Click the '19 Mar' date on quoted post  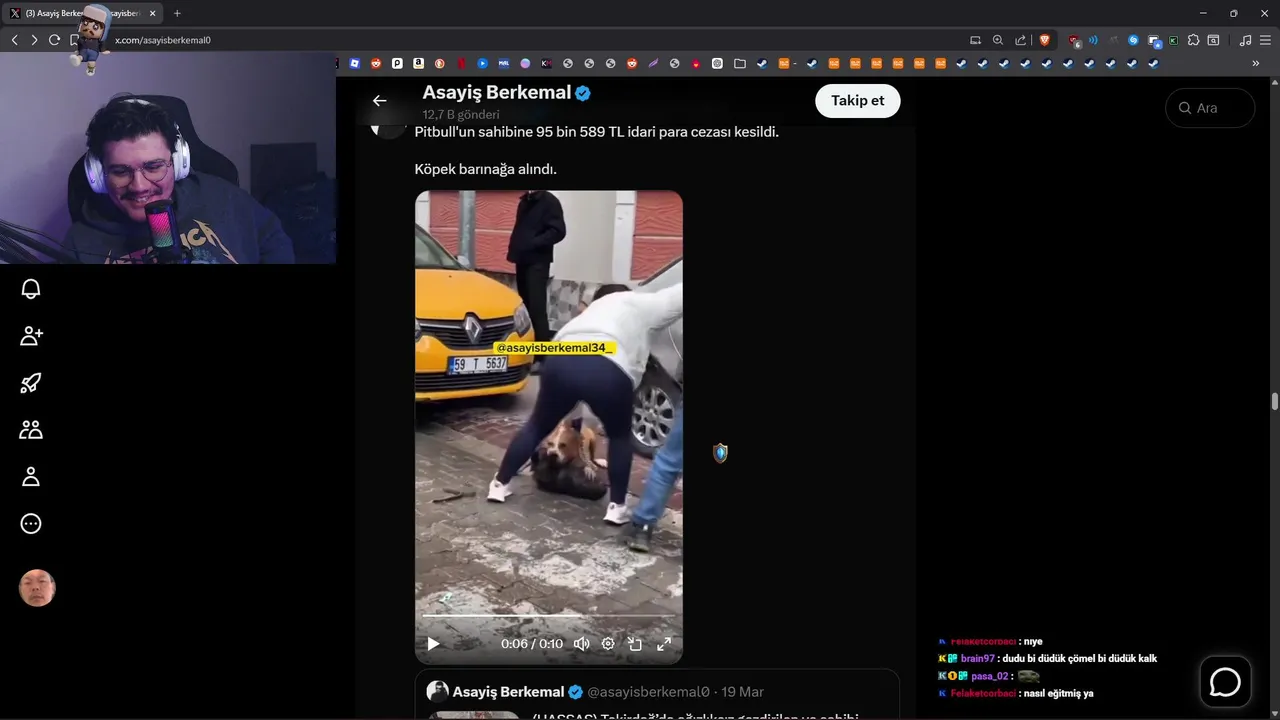pos(742,692)
